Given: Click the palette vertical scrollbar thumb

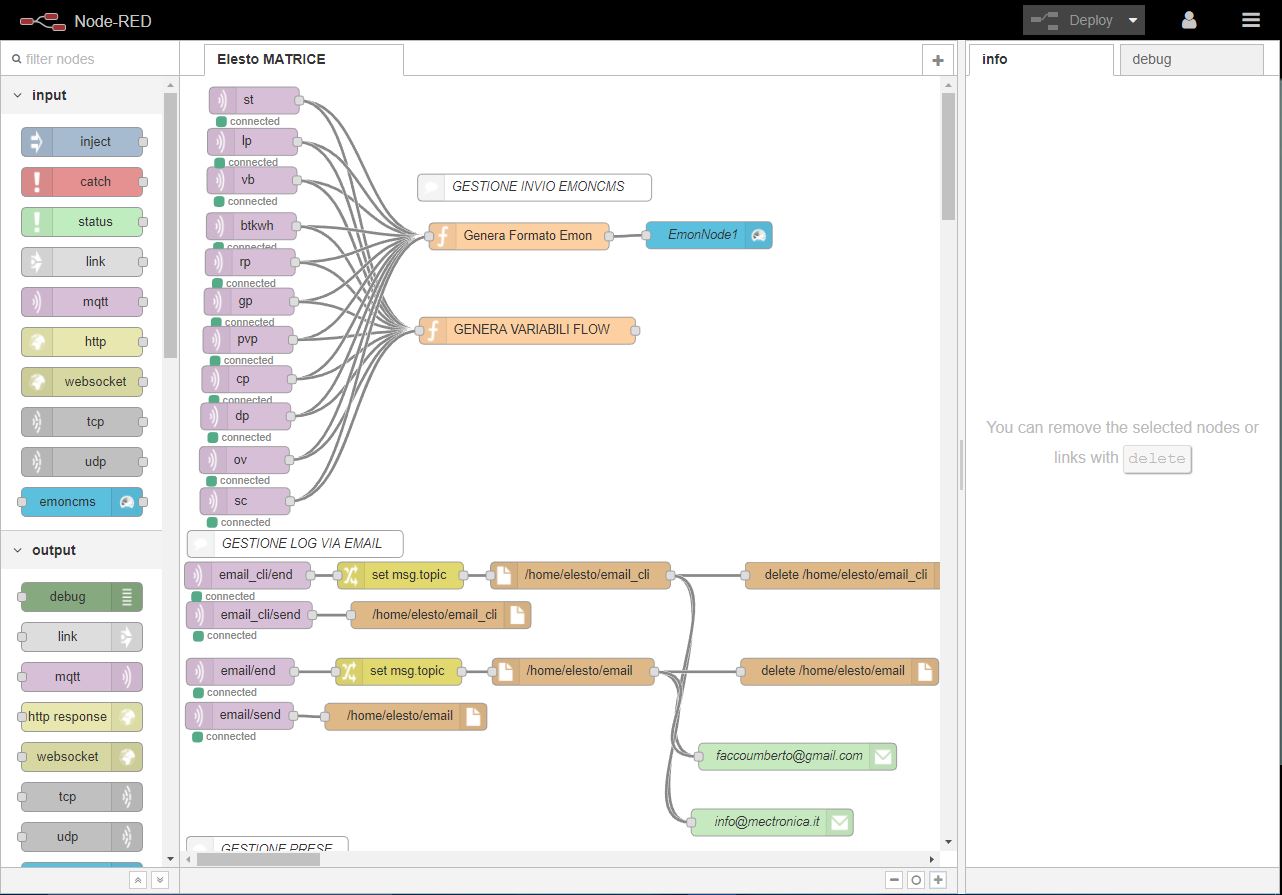Looking at the screenshot, I should click(170, 225).
